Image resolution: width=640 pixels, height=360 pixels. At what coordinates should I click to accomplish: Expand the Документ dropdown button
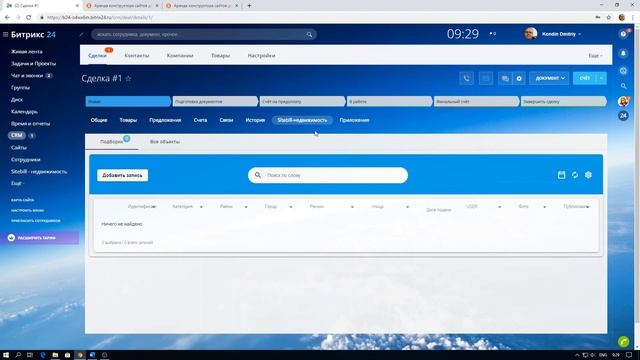click(549, 78)
